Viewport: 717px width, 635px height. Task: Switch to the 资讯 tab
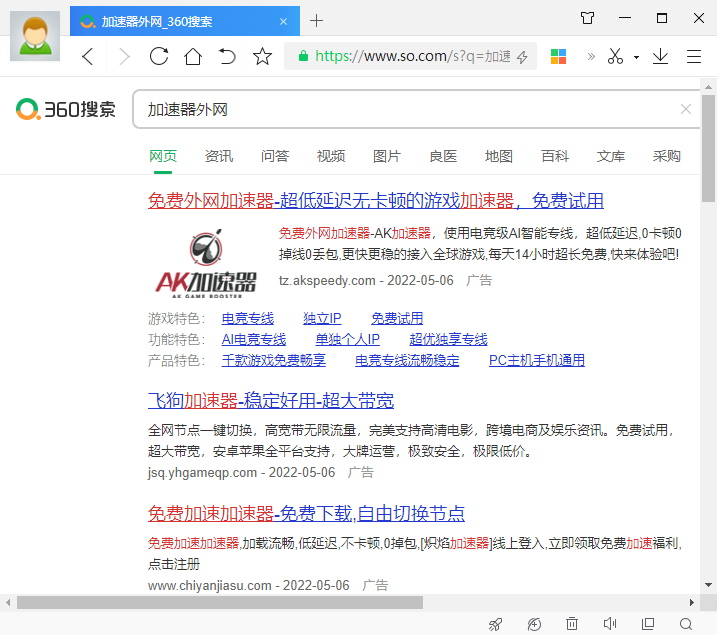pyautogui.click(x=219, y=156)
